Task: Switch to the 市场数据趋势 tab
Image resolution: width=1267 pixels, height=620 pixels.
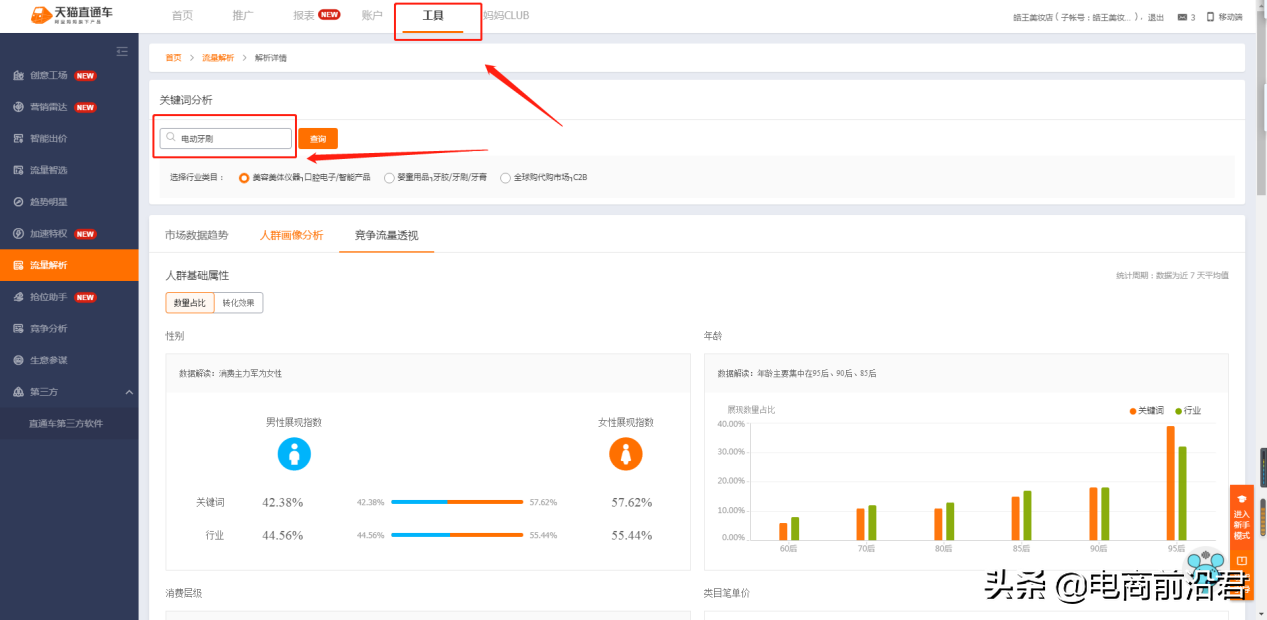Action: pos(197,234)
